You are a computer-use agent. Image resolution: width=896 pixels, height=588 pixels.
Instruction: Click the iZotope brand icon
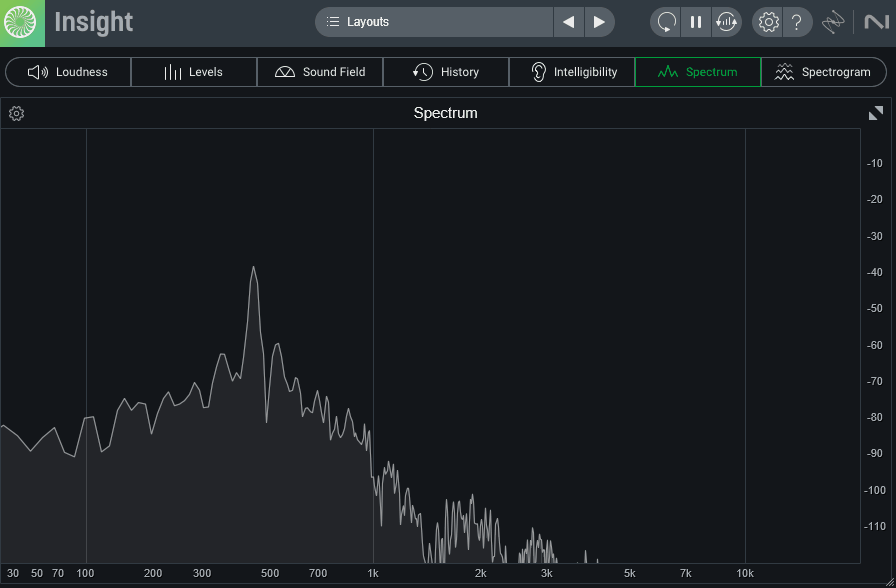(833, 22)
